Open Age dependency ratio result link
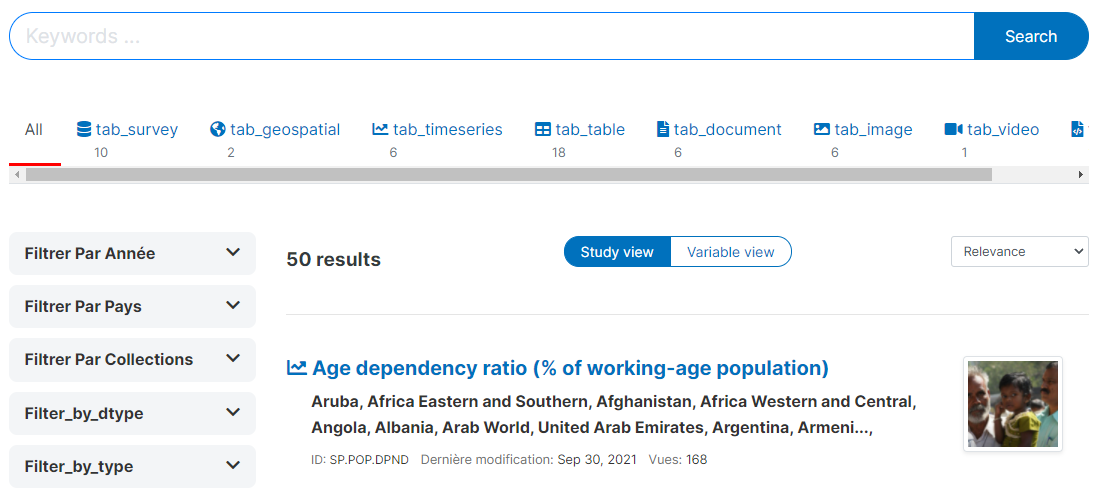This screenshot has width=1098, height=502. 570,368
